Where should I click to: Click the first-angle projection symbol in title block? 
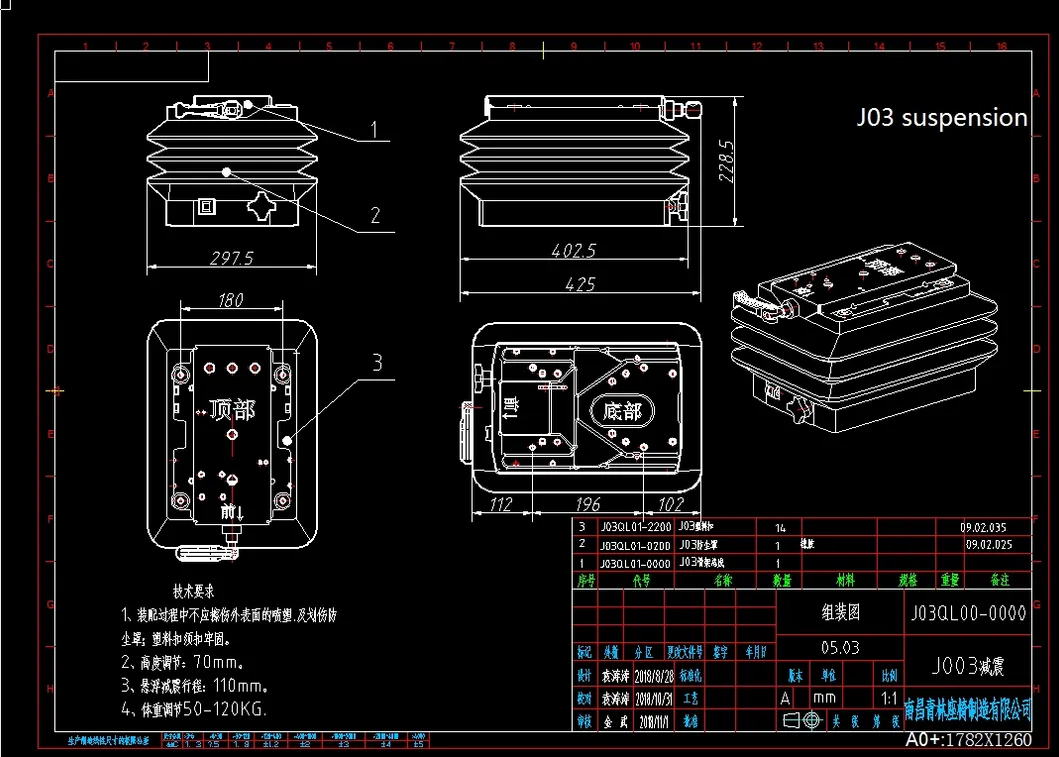(802, 721)
